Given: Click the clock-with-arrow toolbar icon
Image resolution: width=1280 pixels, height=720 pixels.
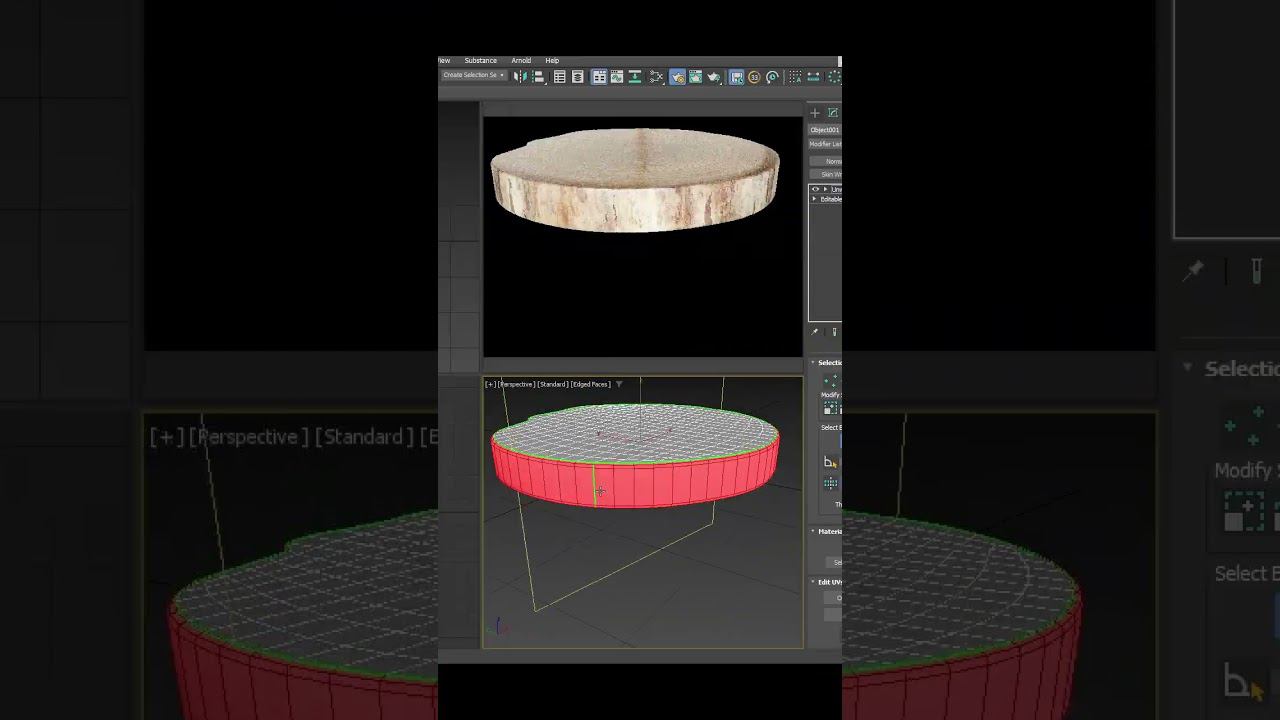Looking at the screenshot, I should [x=772, y=77].
